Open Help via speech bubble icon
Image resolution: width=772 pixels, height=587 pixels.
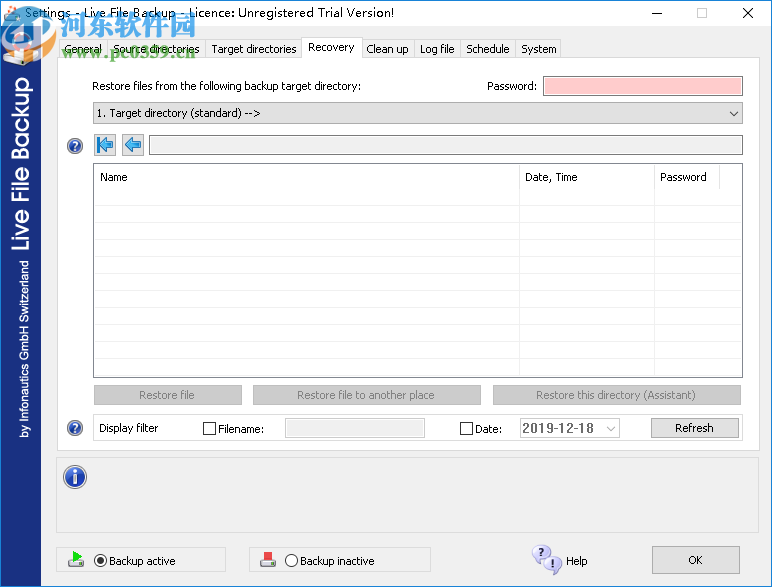pyautogui.click(x=547, y=560)
